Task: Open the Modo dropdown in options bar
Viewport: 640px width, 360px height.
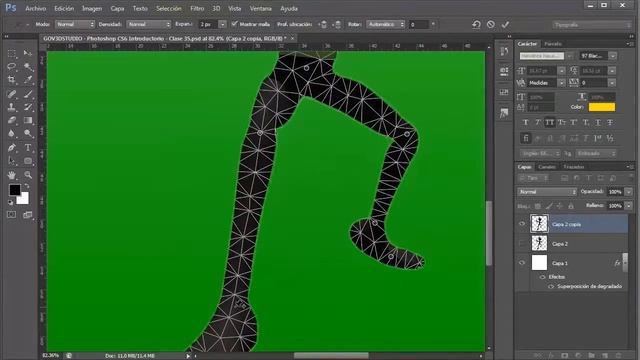Action: click(75, 24)
